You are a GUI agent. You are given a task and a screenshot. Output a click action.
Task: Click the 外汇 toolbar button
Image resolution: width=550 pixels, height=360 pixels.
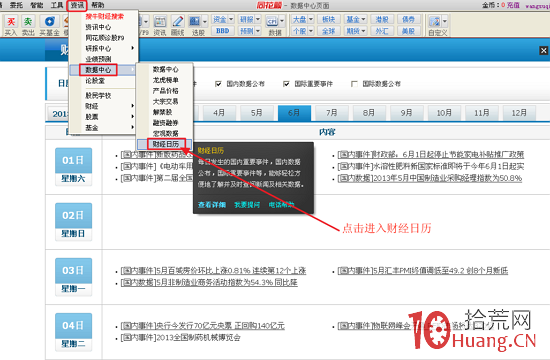382,31
